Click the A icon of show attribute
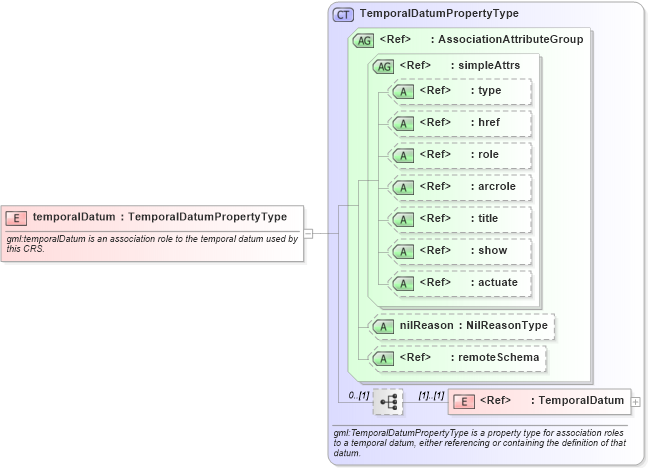The height and width of the screenshot is (468, 648). click(x=403, y=251)
